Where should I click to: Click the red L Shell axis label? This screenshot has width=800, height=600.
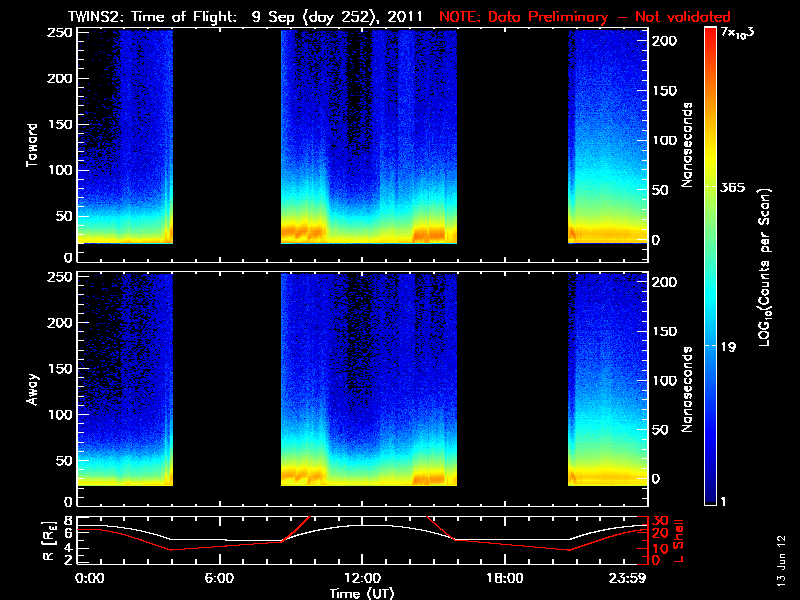point(681,538)
